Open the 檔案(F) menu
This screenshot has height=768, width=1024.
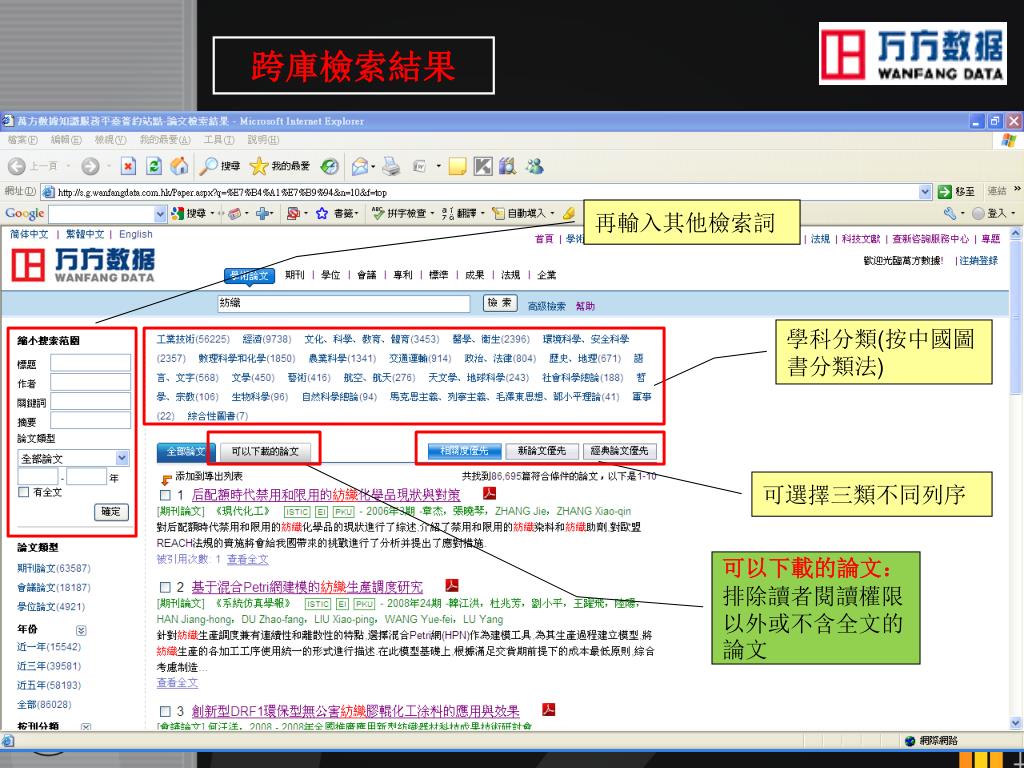23,140
